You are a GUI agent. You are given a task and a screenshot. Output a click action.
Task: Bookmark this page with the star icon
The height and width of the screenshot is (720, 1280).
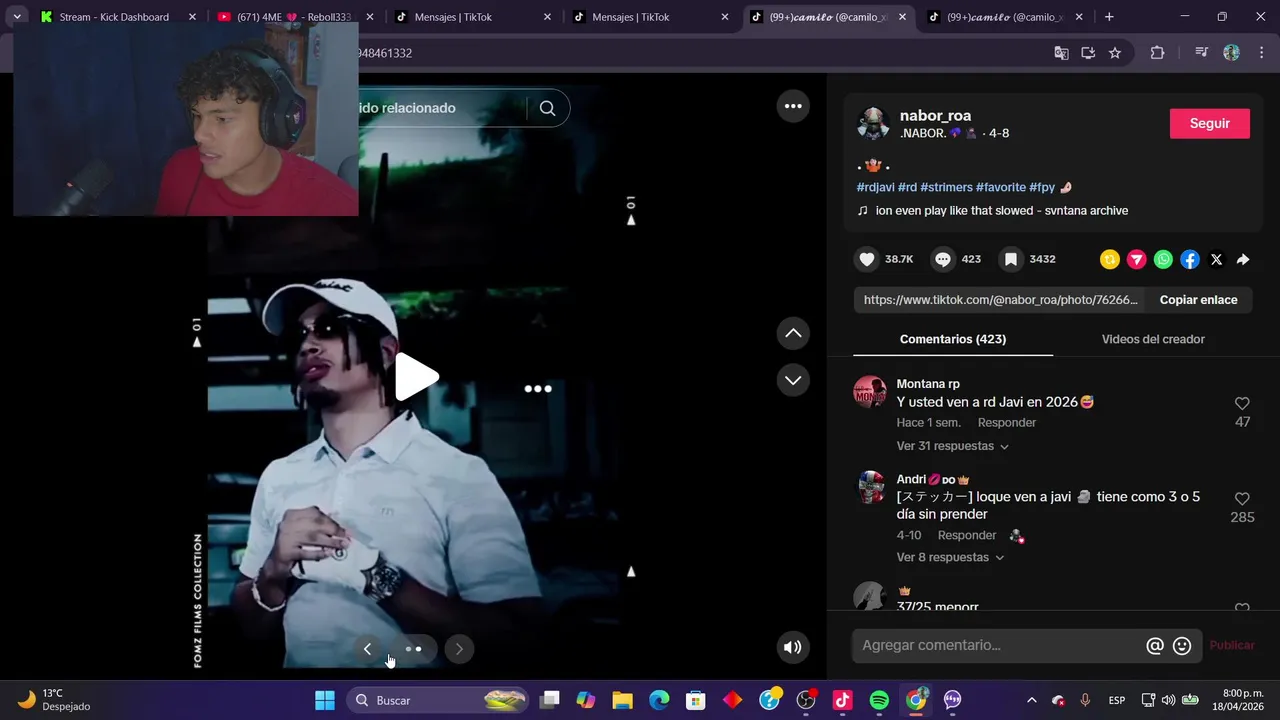point(1115,53)
